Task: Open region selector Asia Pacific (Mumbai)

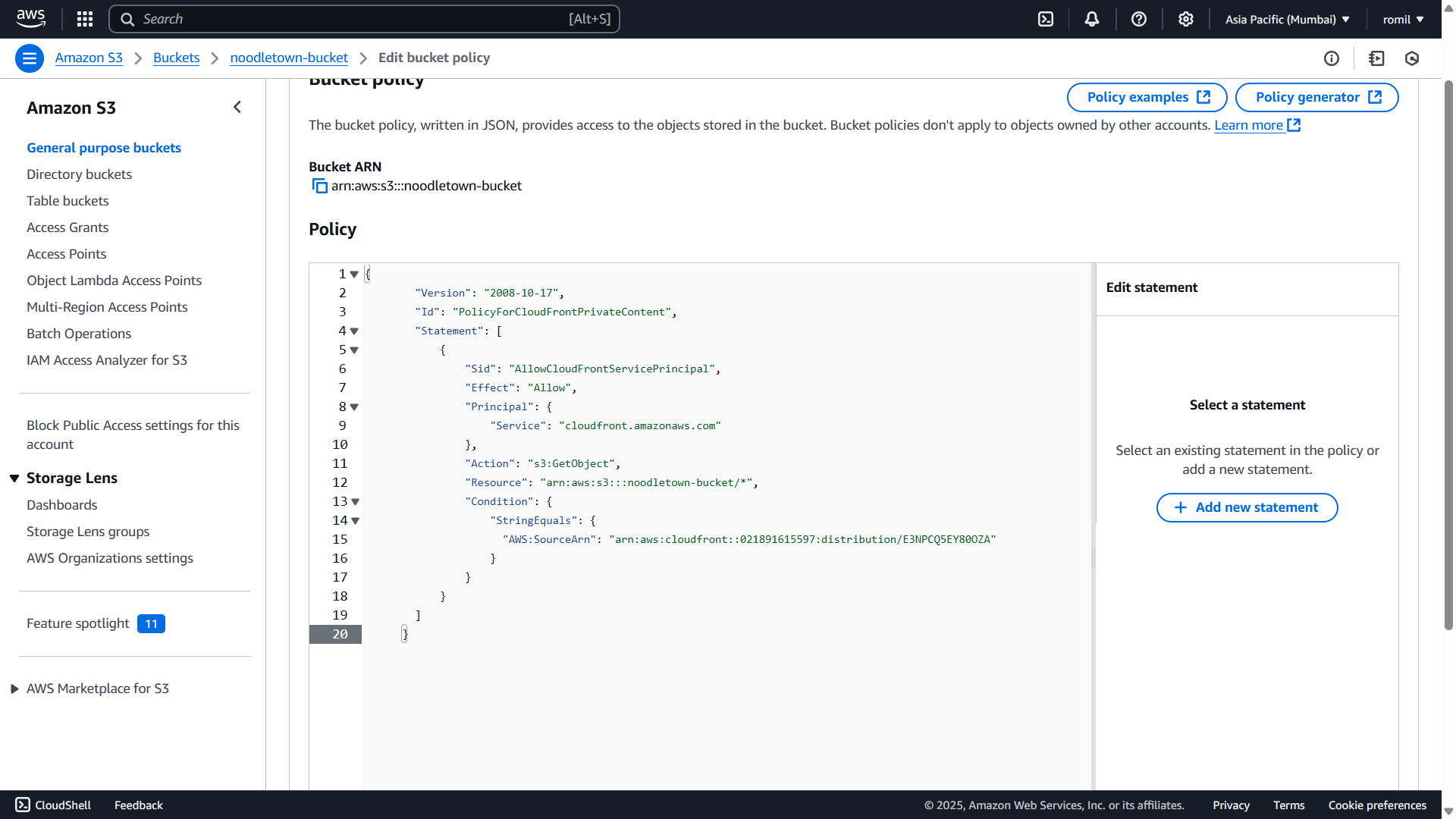Action: [1287, 19]
